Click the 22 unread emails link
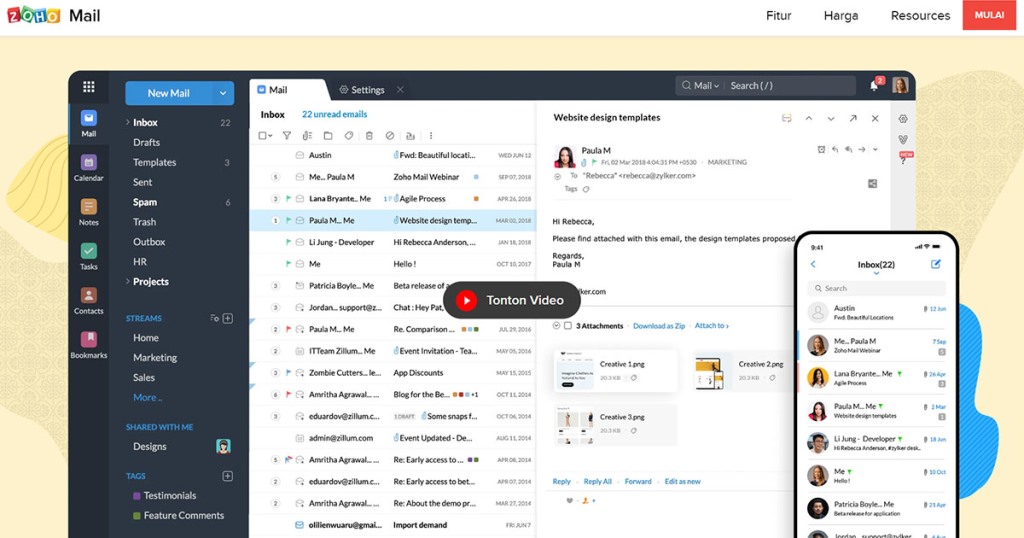The image size is (1024, 538). pyautogui.click(x=334, y=114)
